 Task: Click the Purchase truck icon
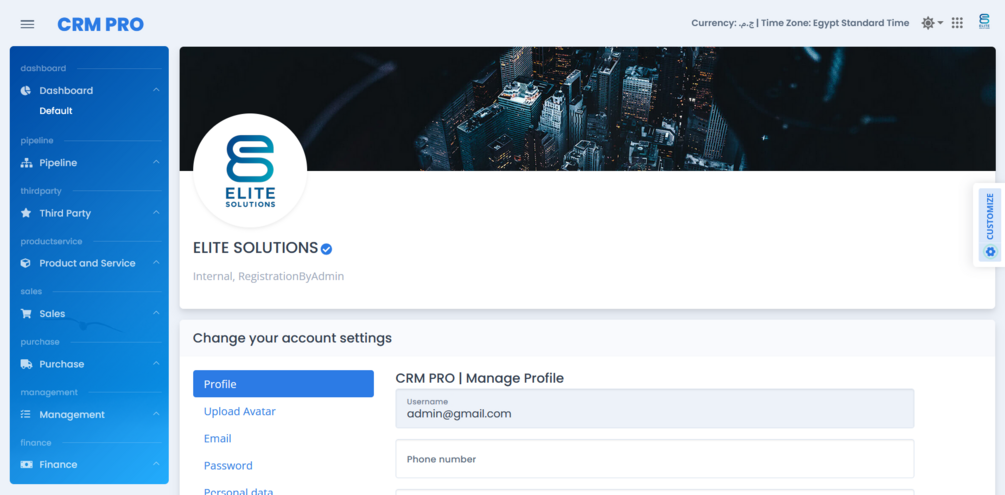tap(26, 364)
